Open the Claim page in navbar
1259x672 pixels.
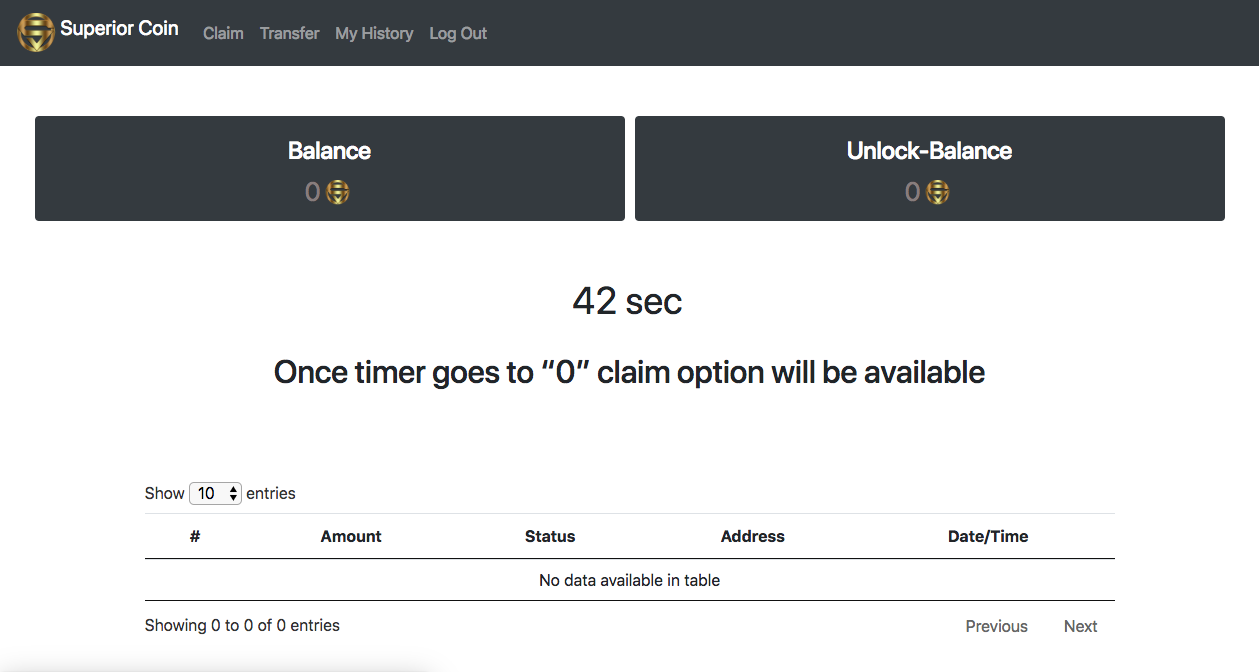point(223,33)
